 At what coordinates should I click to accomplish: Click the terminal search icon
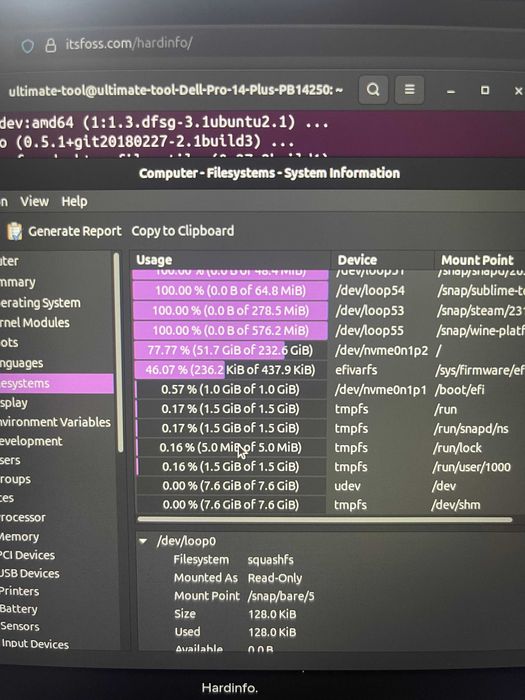pyautogui.click(x=373, y=90)
